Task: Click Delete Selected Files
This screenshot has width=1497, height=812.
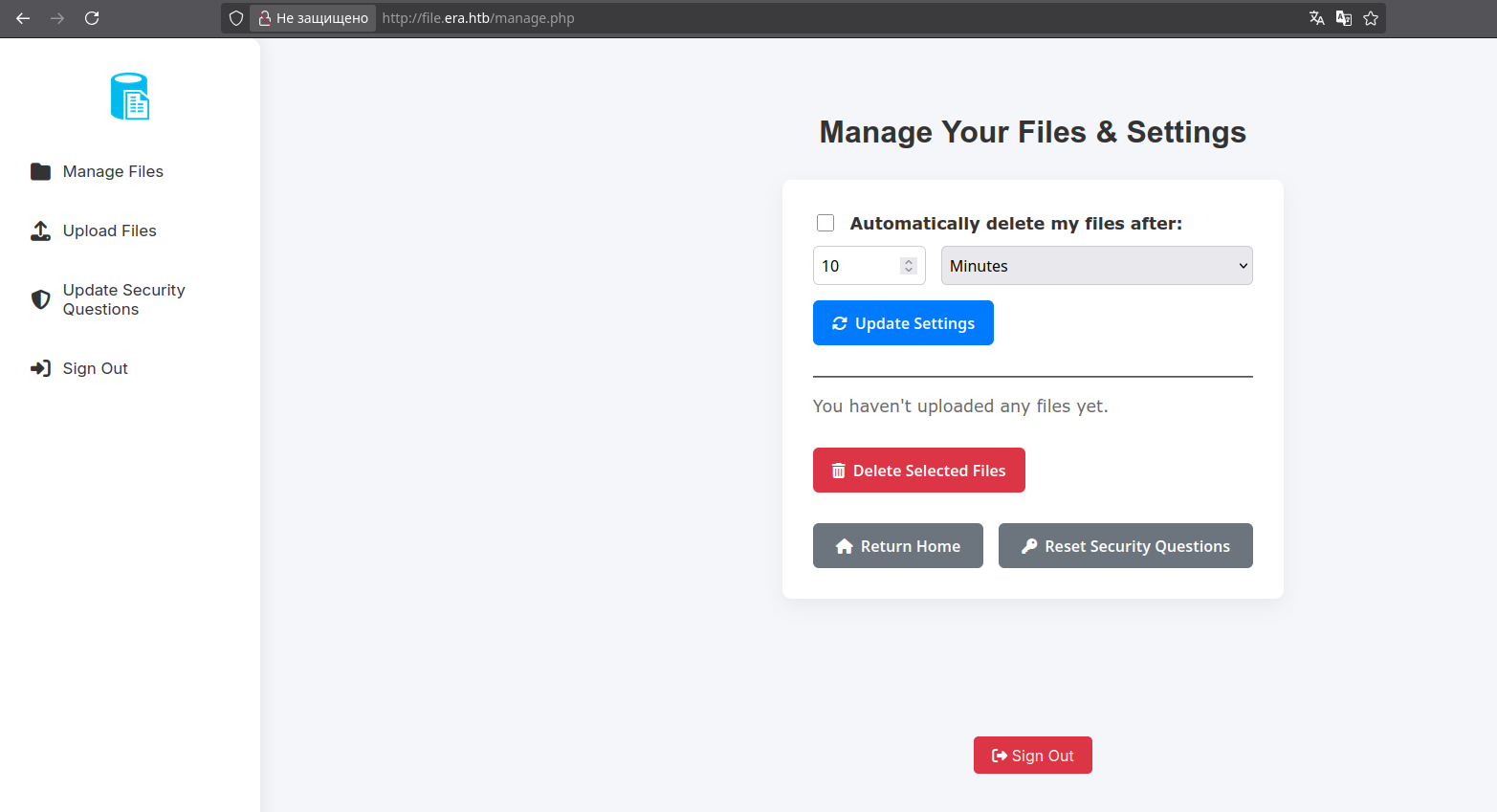Action: tap(918, 470)
